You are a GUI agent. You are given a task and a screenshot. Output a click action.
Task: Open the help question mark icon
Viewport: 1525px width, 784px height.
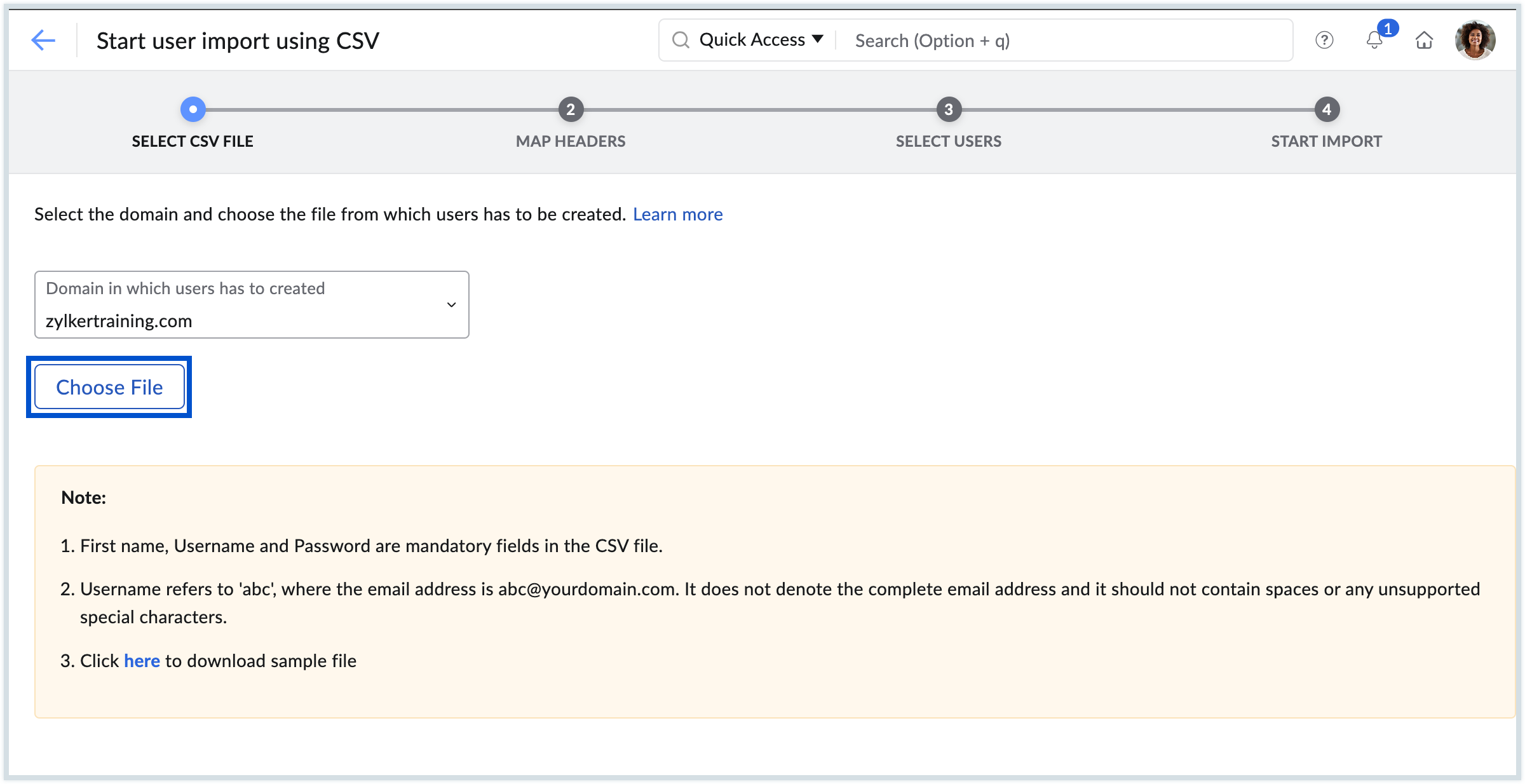click(x=1324, y=41)
